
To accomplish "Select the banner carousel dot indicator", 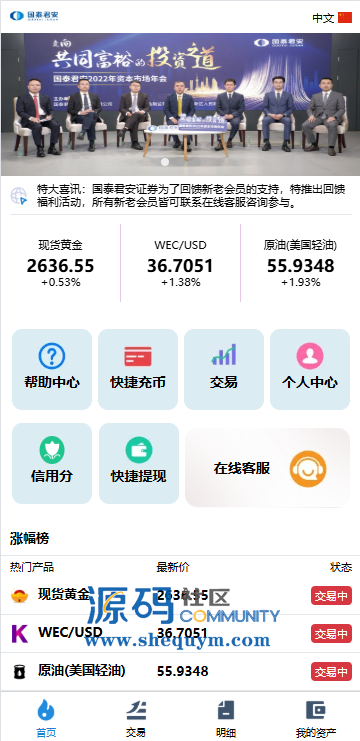I will 165,162.
